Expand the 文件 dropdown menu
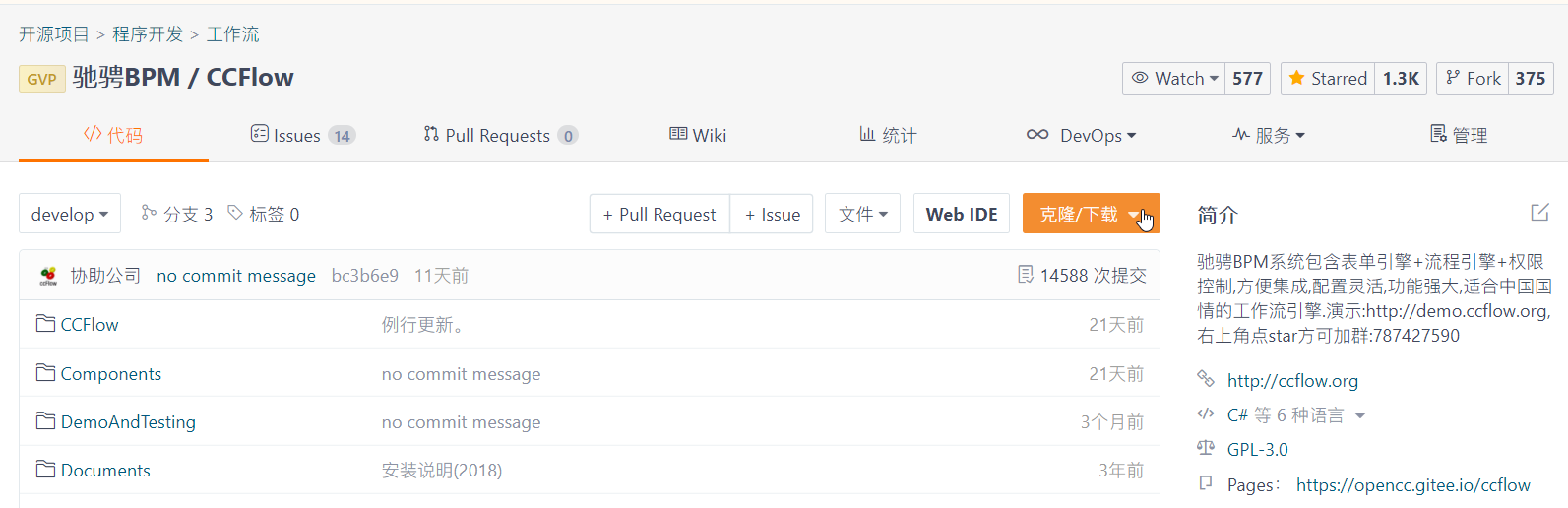1568x508 pixels. coord(862,214)
